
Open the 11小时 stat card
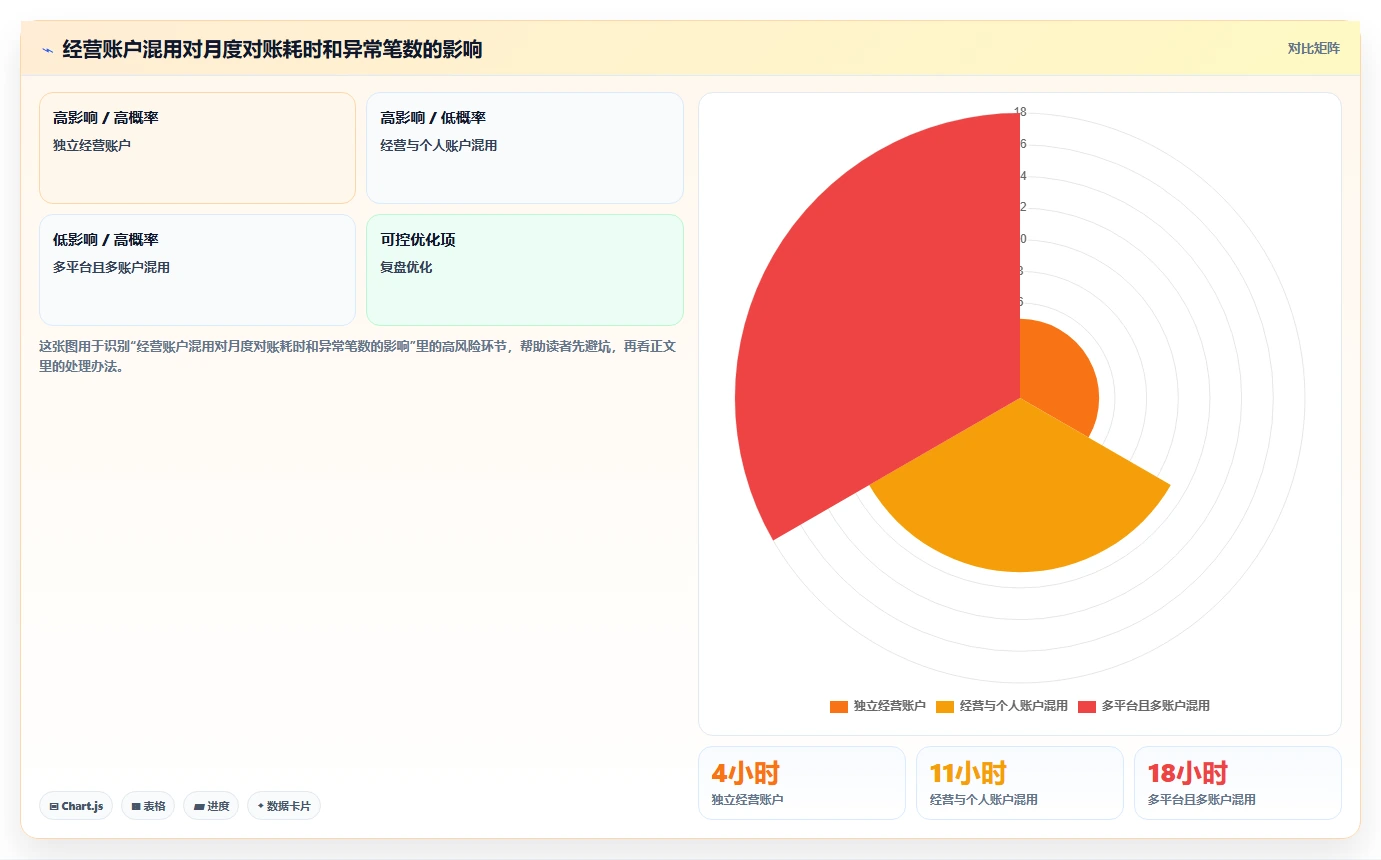tap(1020, 783)
